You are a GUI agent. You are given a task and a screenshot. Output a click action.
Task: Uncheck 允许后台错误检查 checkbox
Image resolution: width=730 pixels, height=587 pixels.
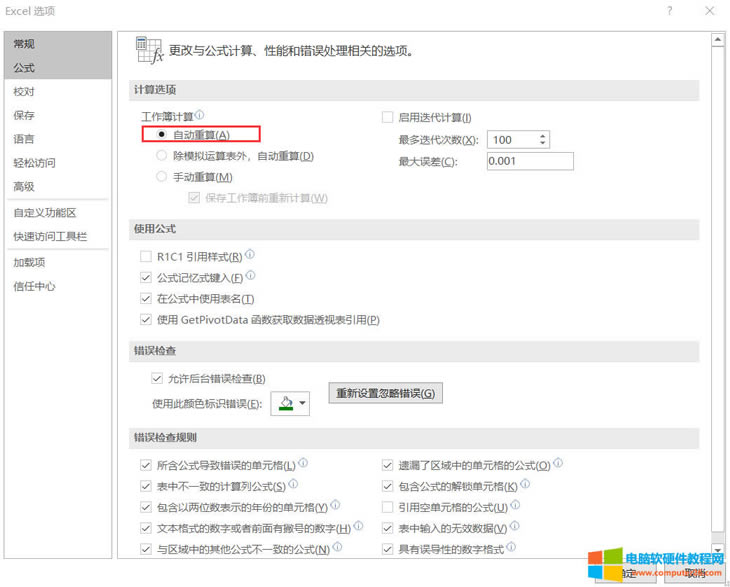pyautogui.click(x=156, y=379)
